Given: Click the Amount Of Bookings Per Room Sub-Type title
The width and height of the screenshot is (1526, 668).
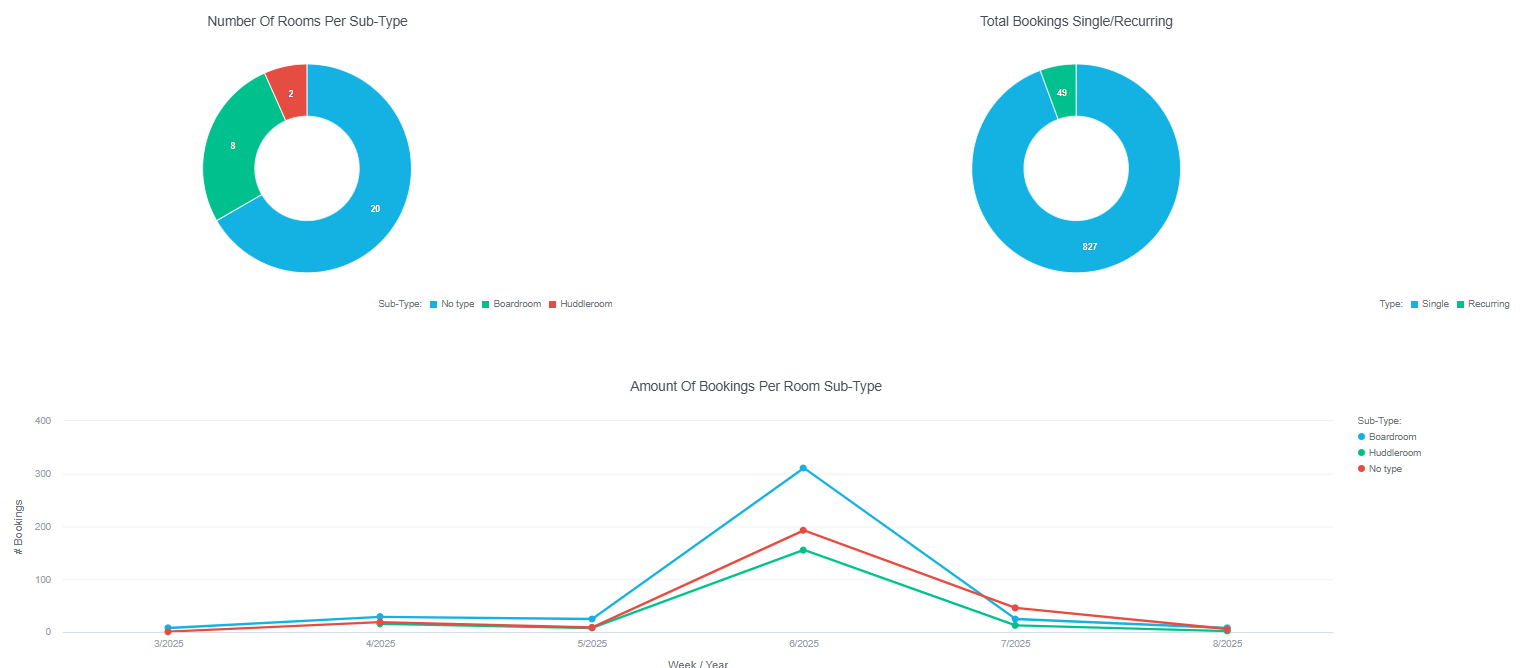Looking at the screenshot, I should pyautogui.click(x=755, y=386).
